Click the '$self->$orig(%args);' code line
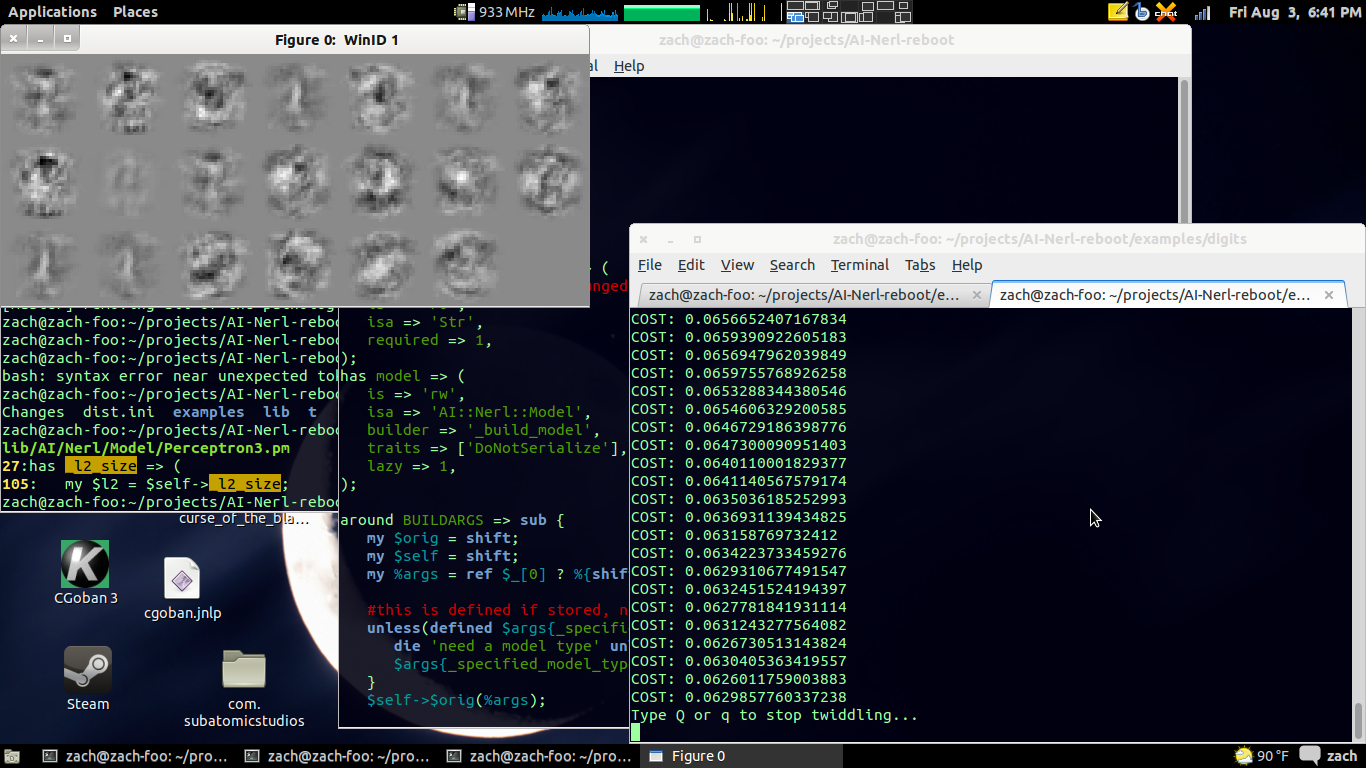The height and width of the screenshot is (768, 1366). pos(457,700)
